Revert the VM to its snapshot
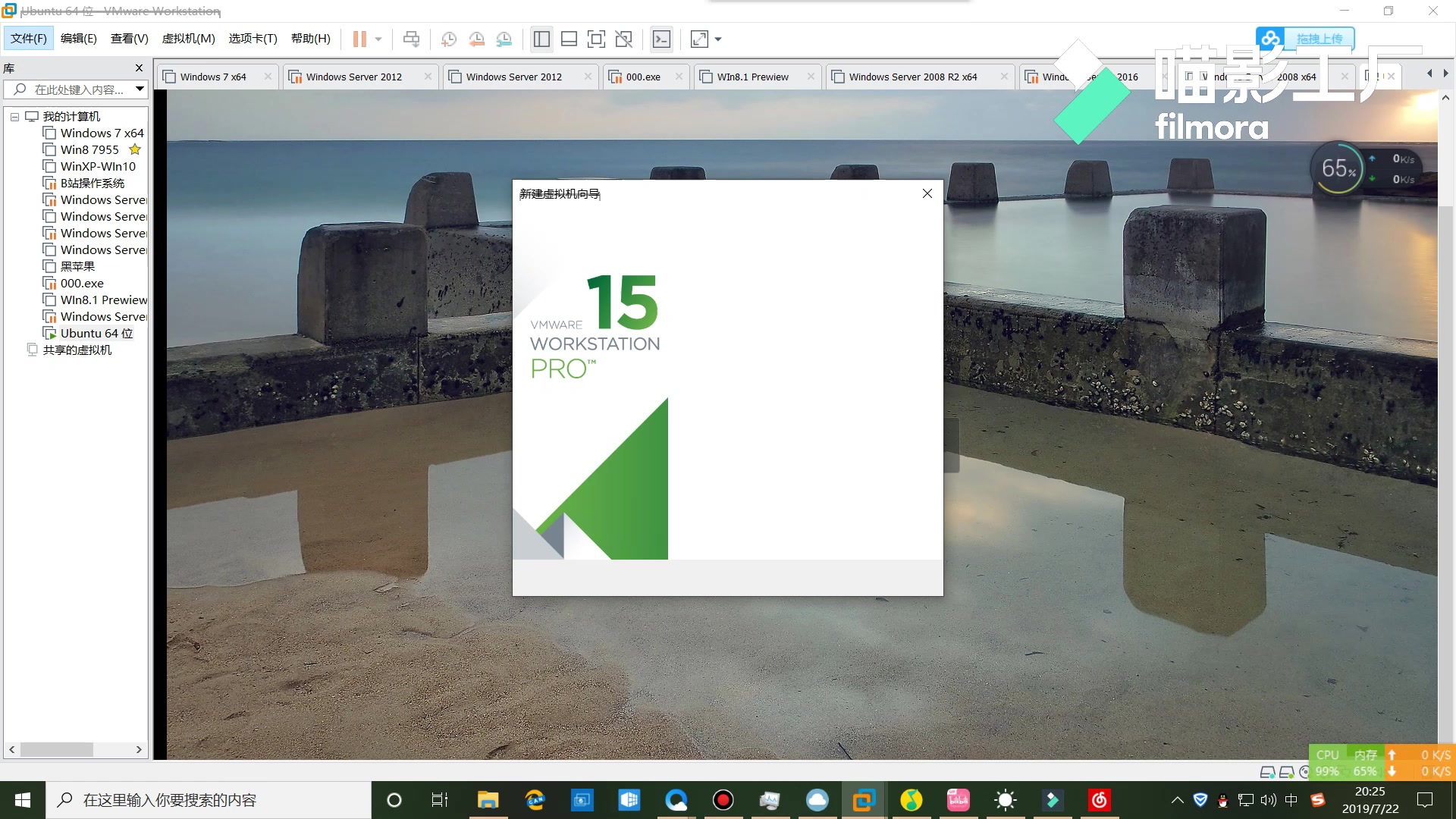 [477, 39]
